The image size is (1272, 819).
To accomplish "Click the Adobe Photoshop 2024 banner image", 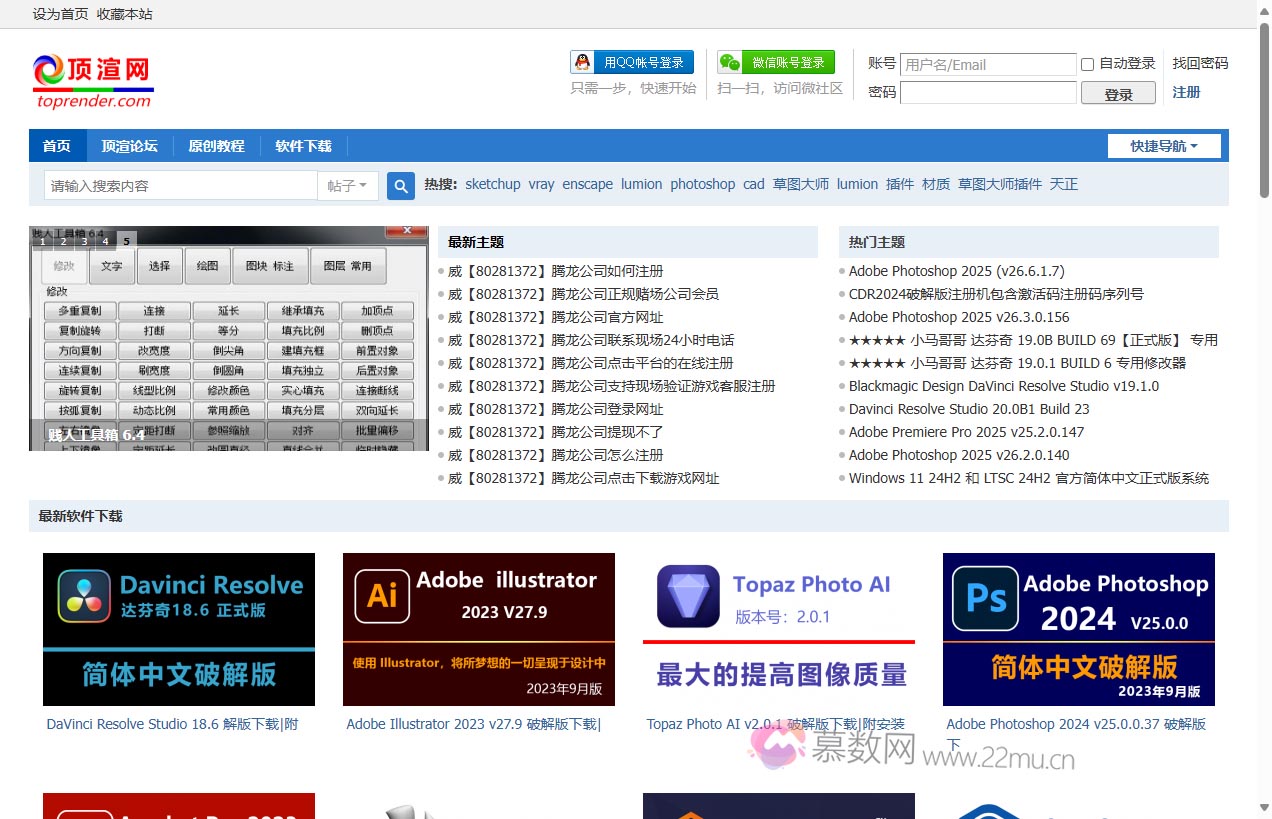I will coord(1078,629).
